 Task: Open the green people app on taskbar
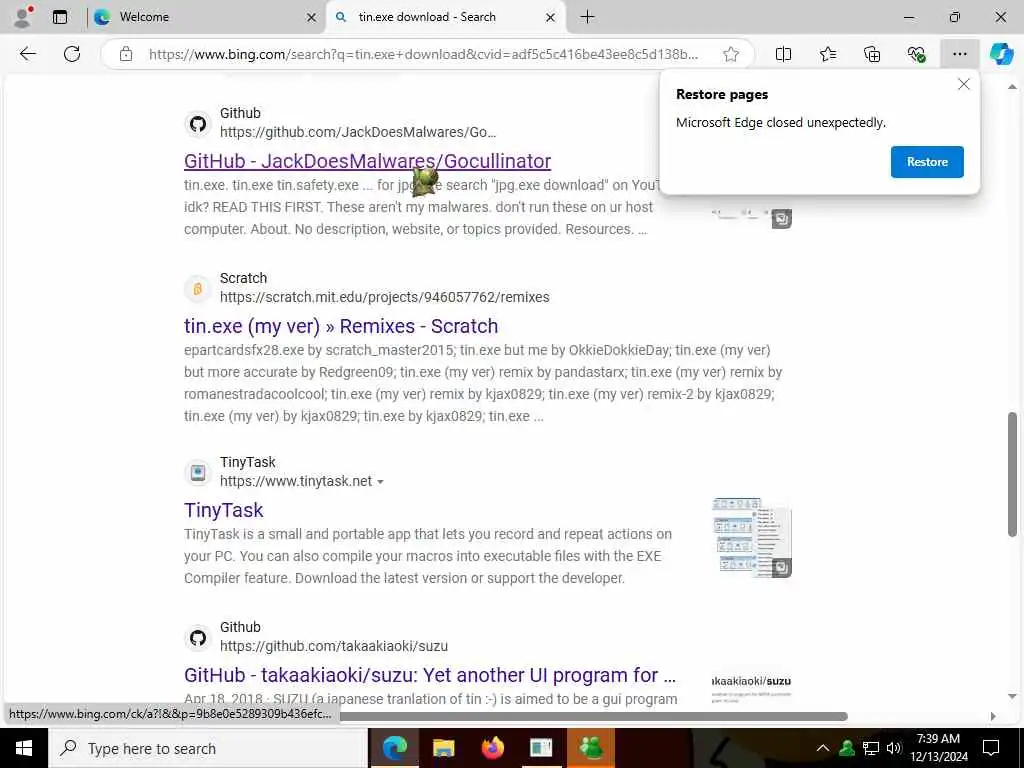coord(590,748)
